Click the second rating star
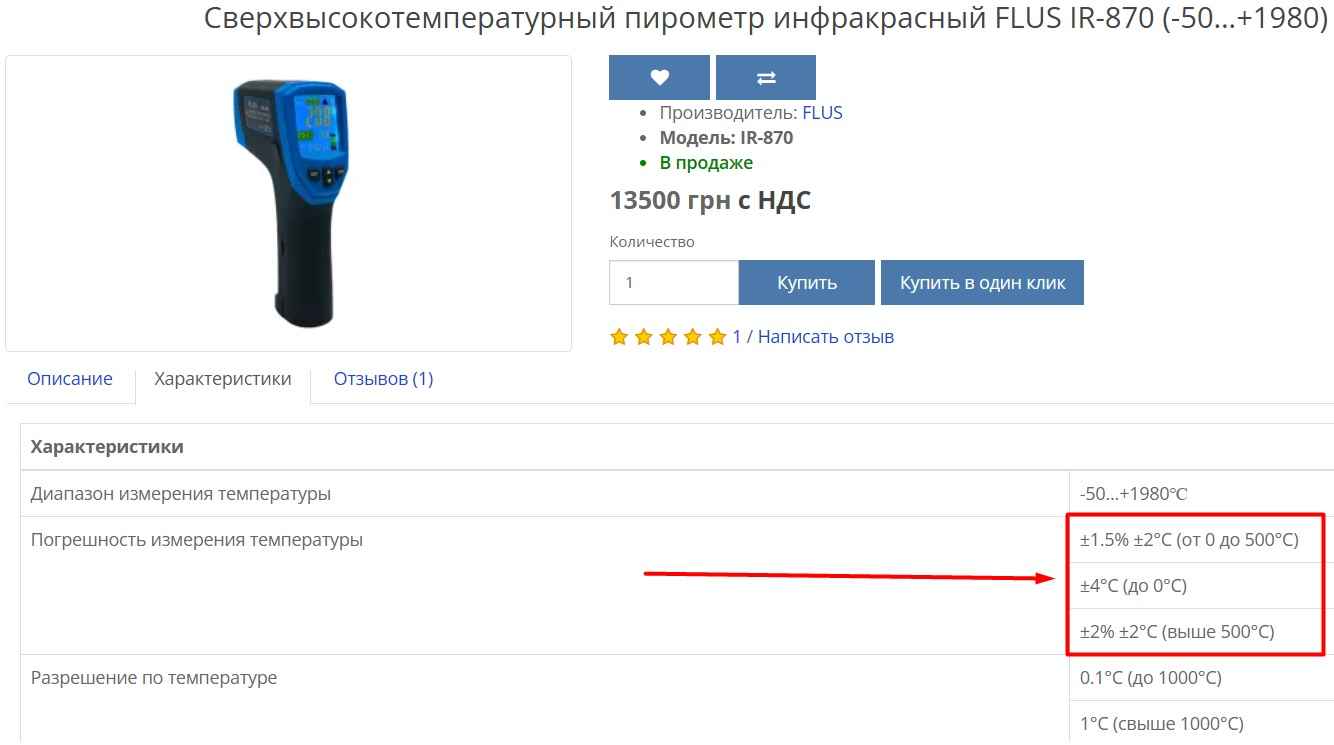The height and width of the screenshot is (745, 1334). click(x=643, y=337)
